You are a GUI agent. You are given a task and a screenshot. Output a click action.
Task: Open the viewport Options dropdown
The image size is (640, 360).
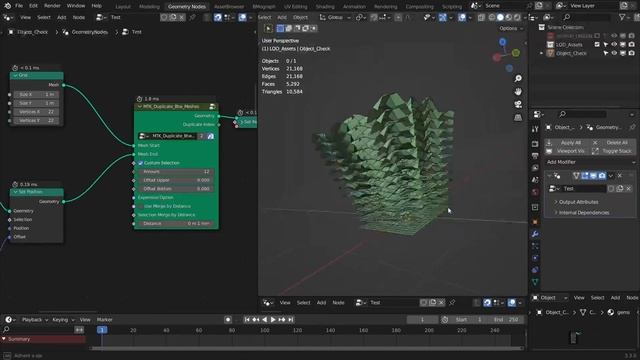(x=510, y=28)
